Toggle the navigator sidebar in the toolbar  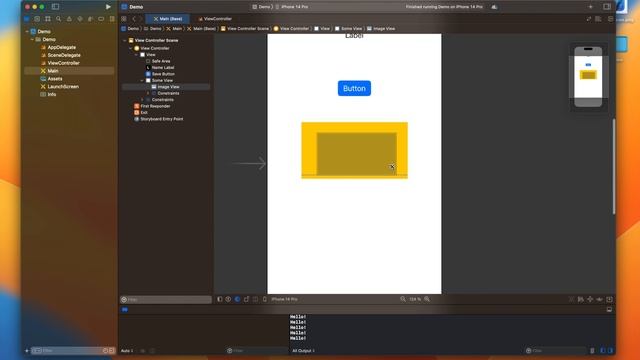point(56,7)
